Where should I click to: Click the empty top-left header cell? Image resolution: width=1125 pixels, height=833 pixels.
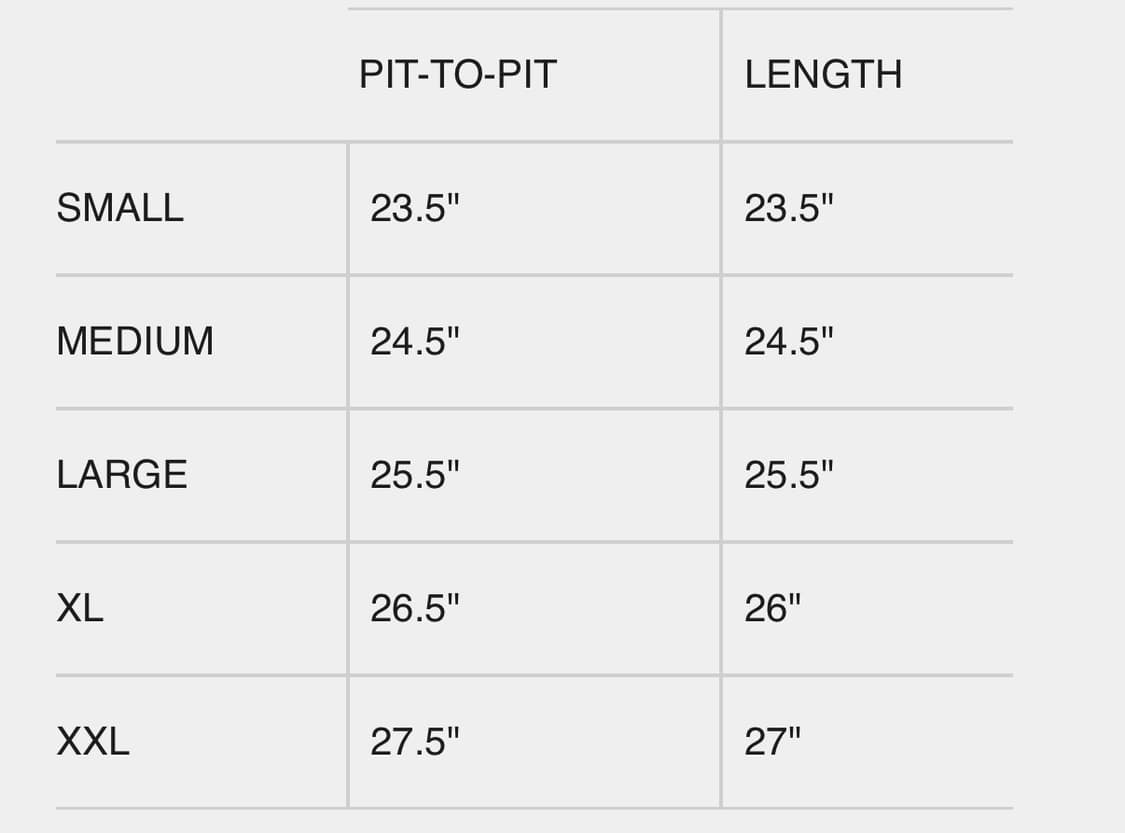click(x=200, y=75)
